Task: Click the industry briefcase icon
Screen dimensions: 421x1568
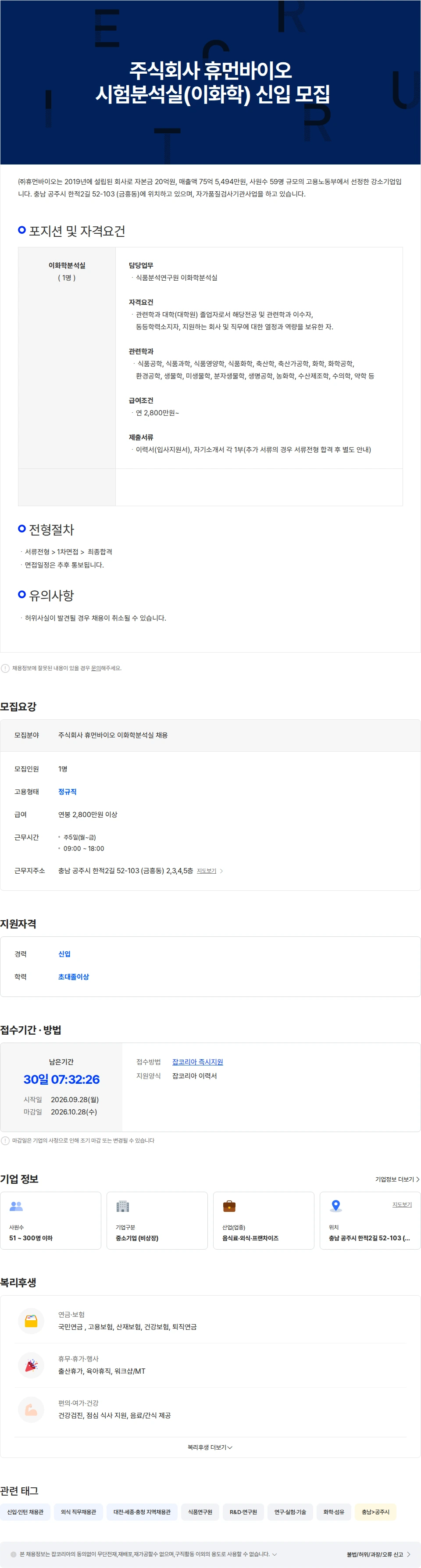Action: click(x=229, y=1206)
